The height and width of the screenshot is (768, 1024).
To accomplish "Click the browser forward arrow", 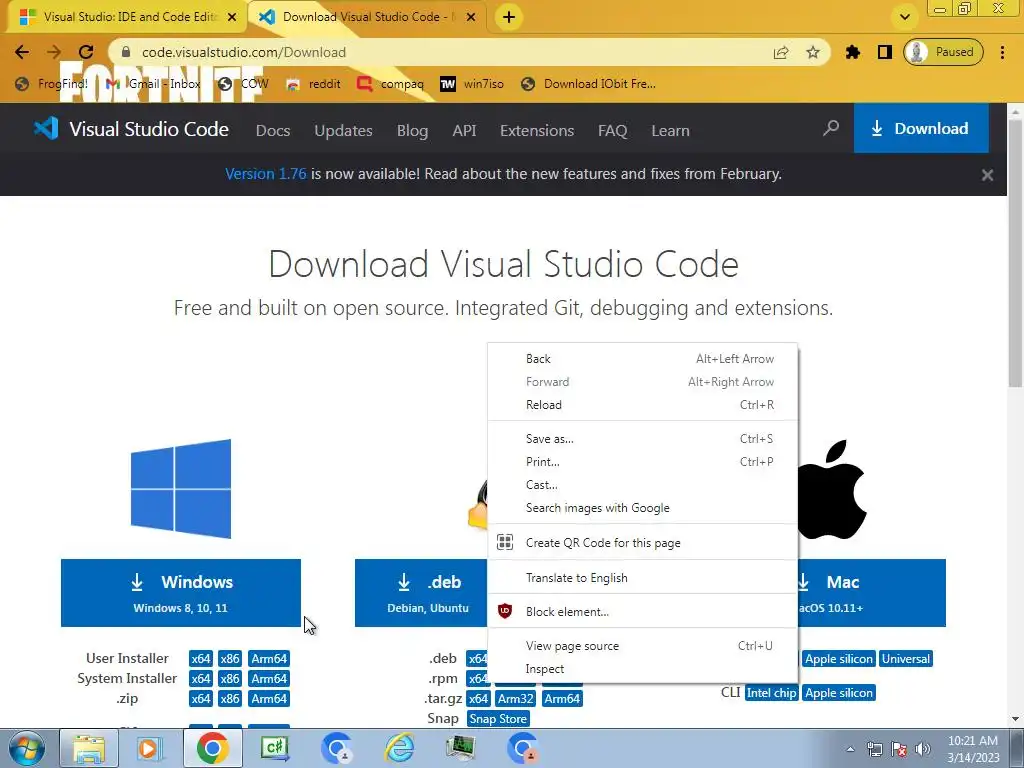I will [54, 52].
